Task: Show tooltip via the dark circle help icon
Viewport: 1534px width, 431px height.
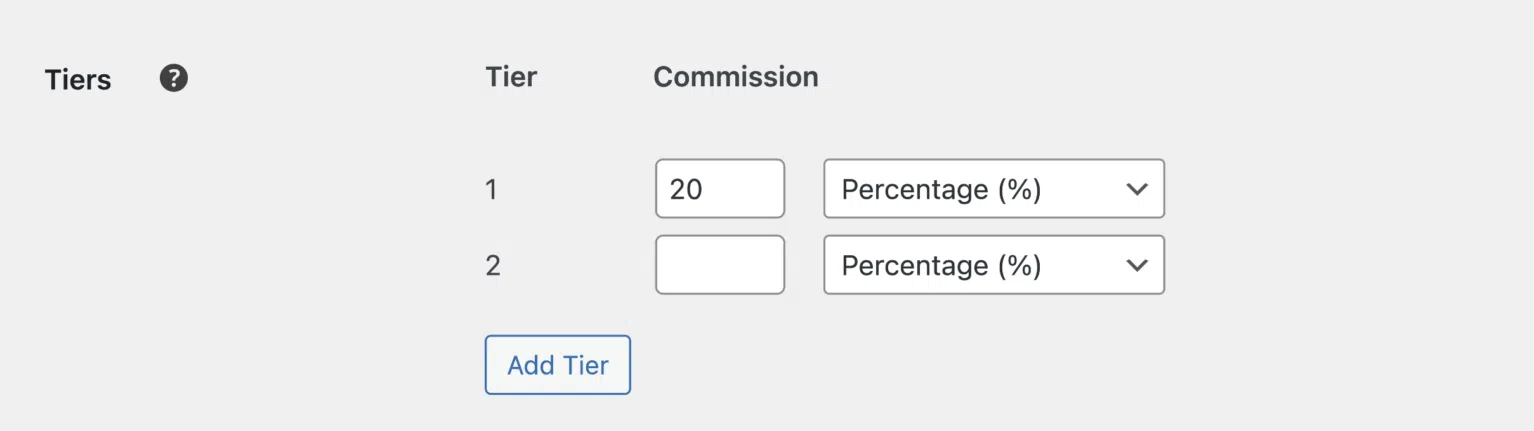Action: tap(174, 78)
